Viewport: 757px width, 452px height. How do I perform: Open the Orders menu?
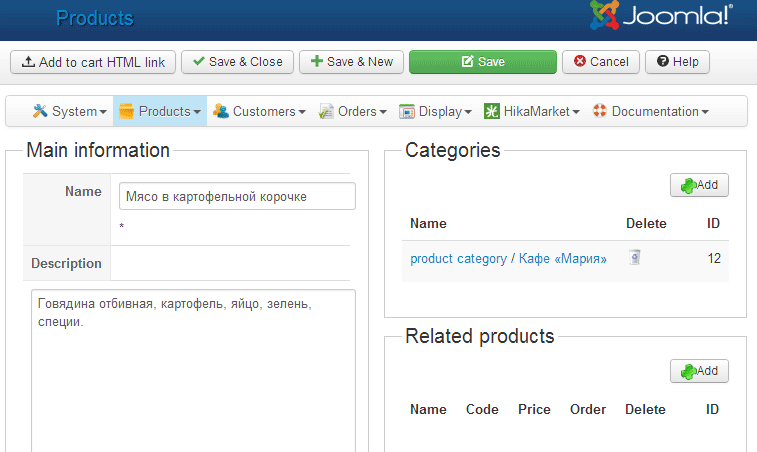353,111
